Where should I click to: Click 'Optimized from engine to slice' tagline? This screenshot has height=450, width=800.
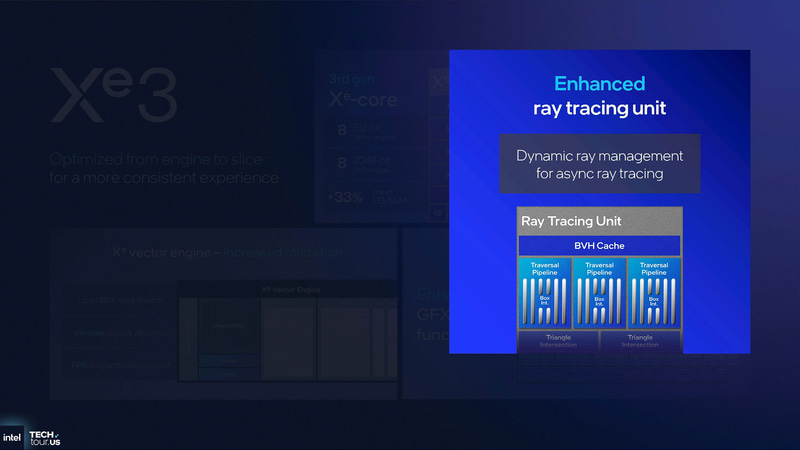tap(156, 159)
